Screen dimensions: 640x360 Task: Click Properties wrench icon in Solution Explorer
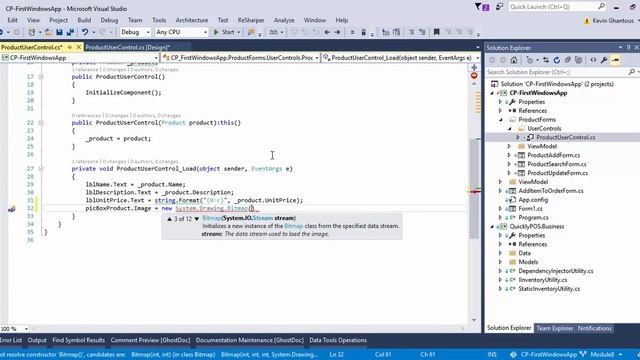pos(604,60)
